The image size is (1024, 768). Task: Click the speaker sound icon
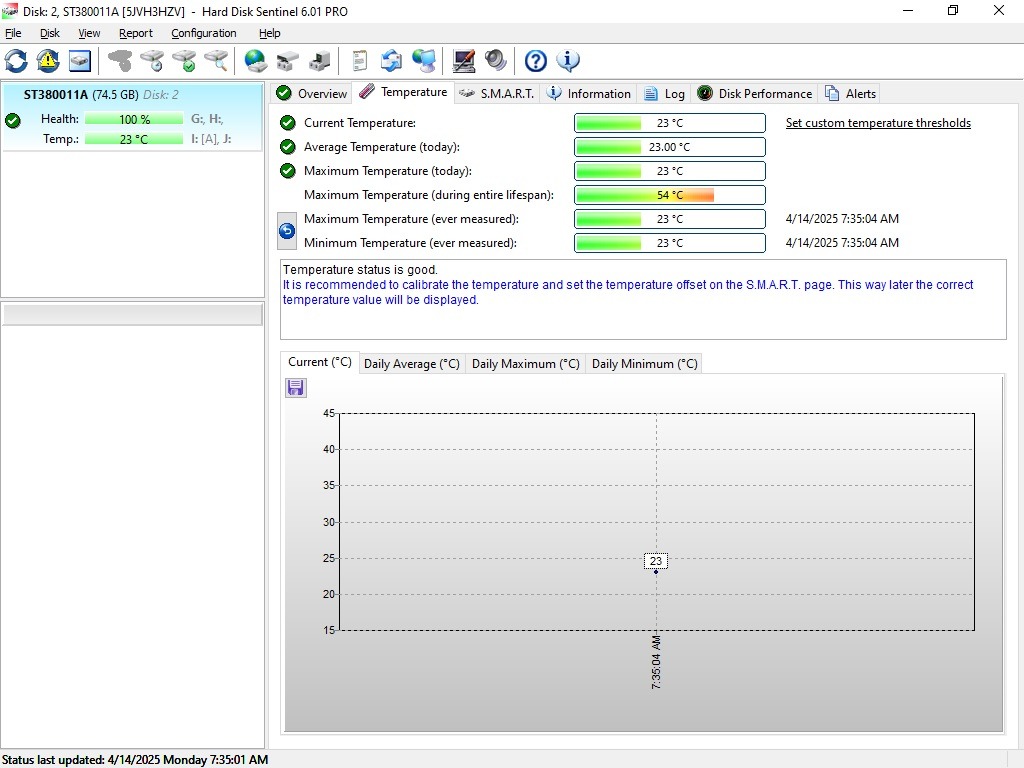tap(496, 61)
